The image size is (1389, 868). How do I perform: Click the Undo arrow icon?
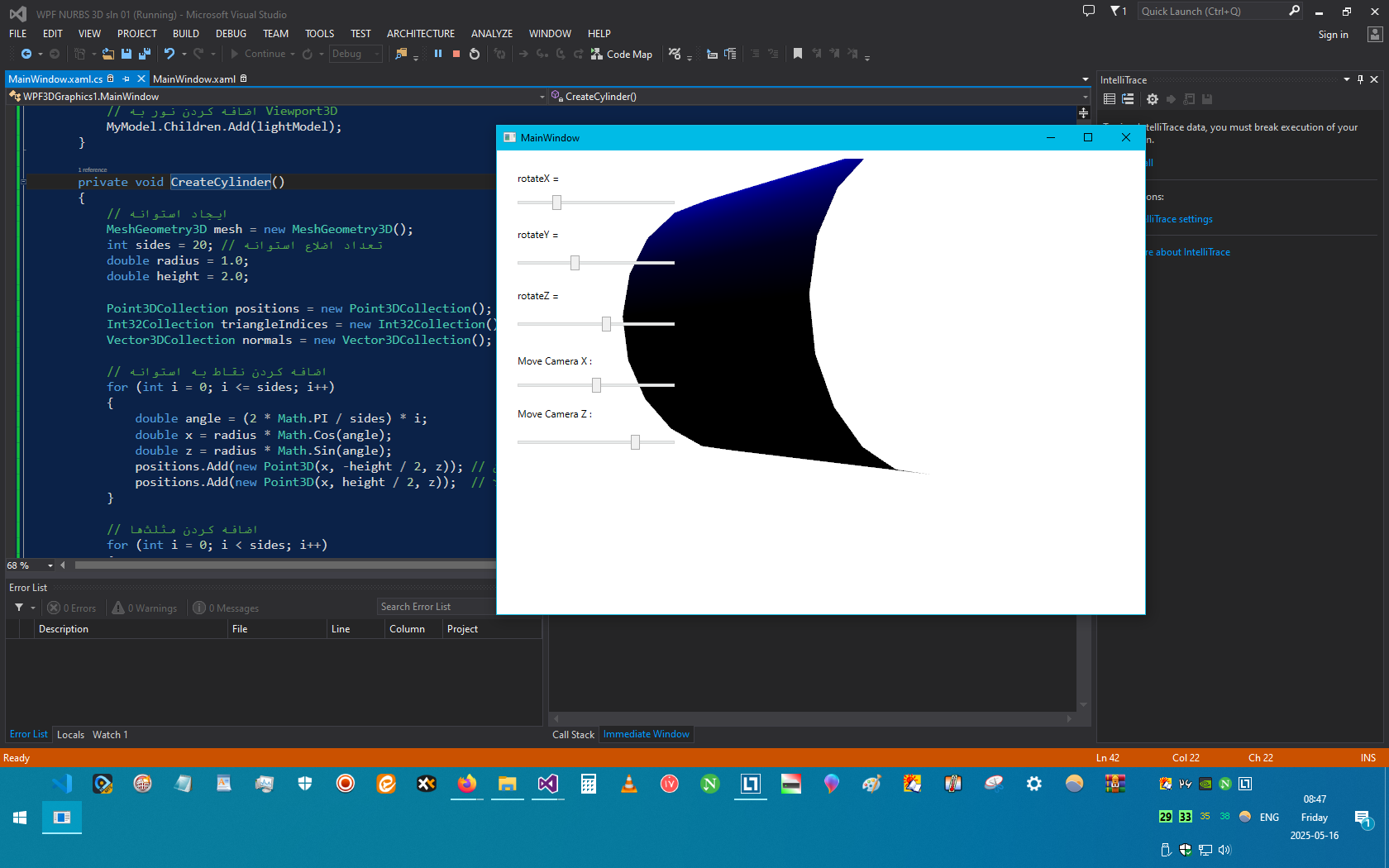pyautogui.click(x=169, y=54)
